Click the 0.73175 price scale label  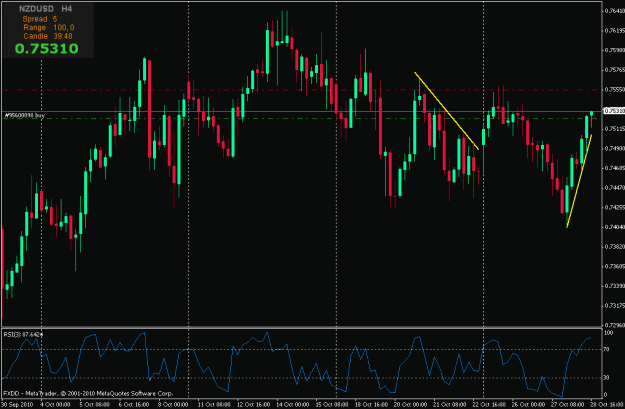[x=614, y=305]
